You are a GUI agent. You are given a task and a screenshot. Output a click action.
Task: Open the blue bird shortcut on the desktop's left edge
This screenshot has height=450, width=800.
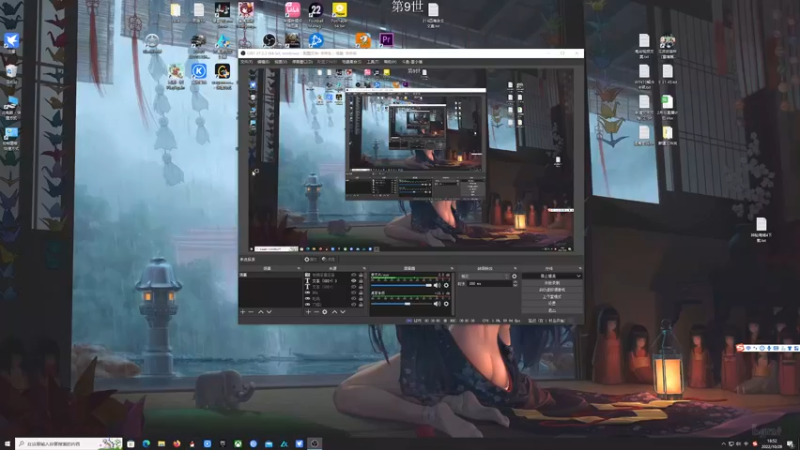coord(11,40)
